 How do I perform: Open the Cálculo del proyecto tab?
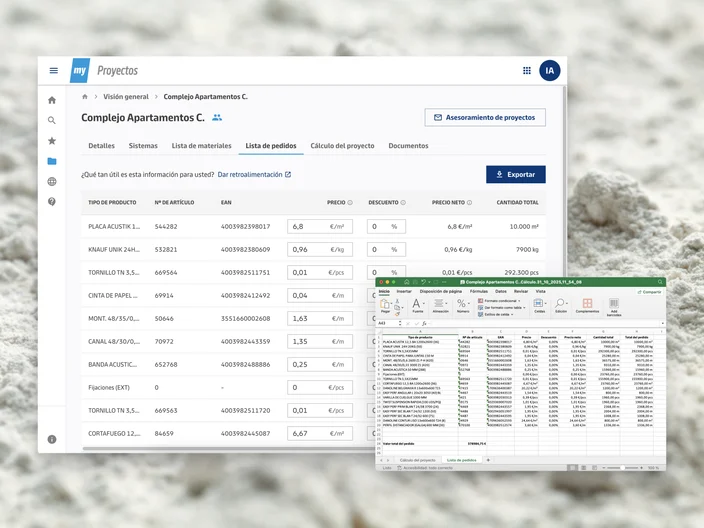tap(343, 146)
